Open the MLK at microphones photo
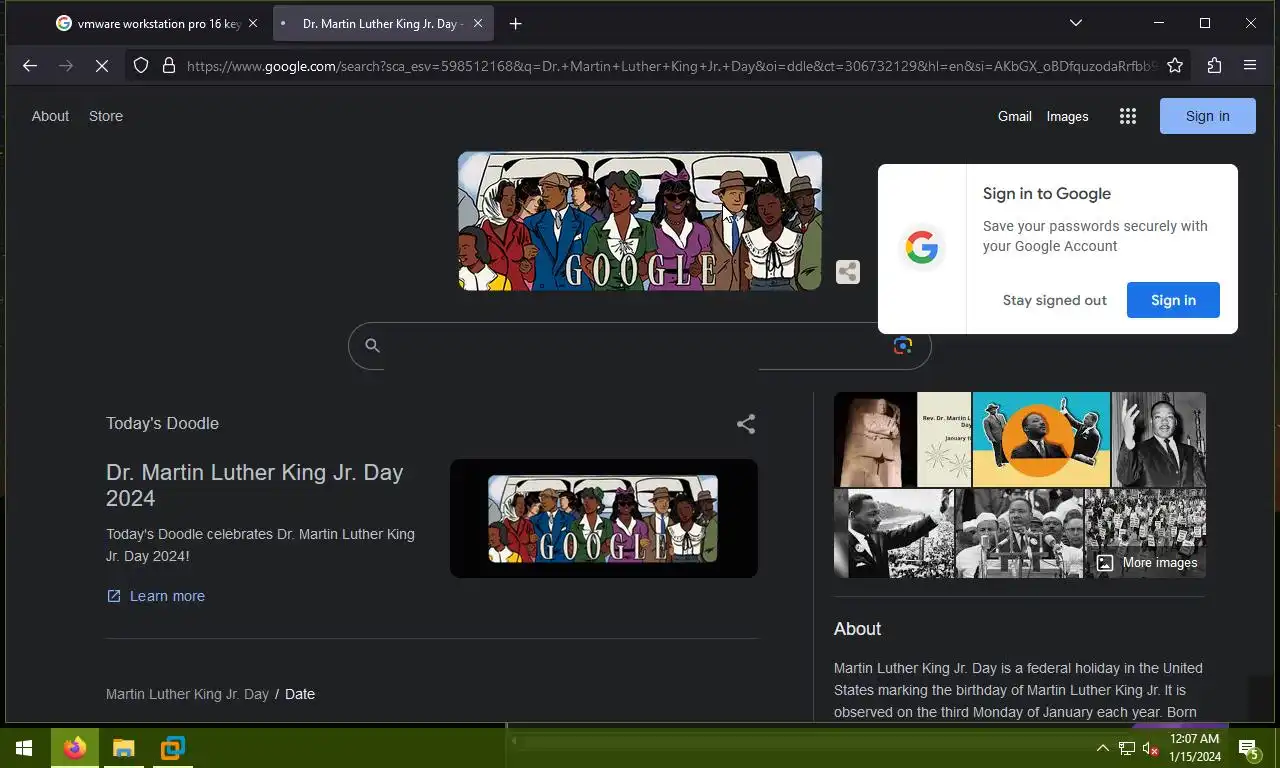 tap(1019, 533)
